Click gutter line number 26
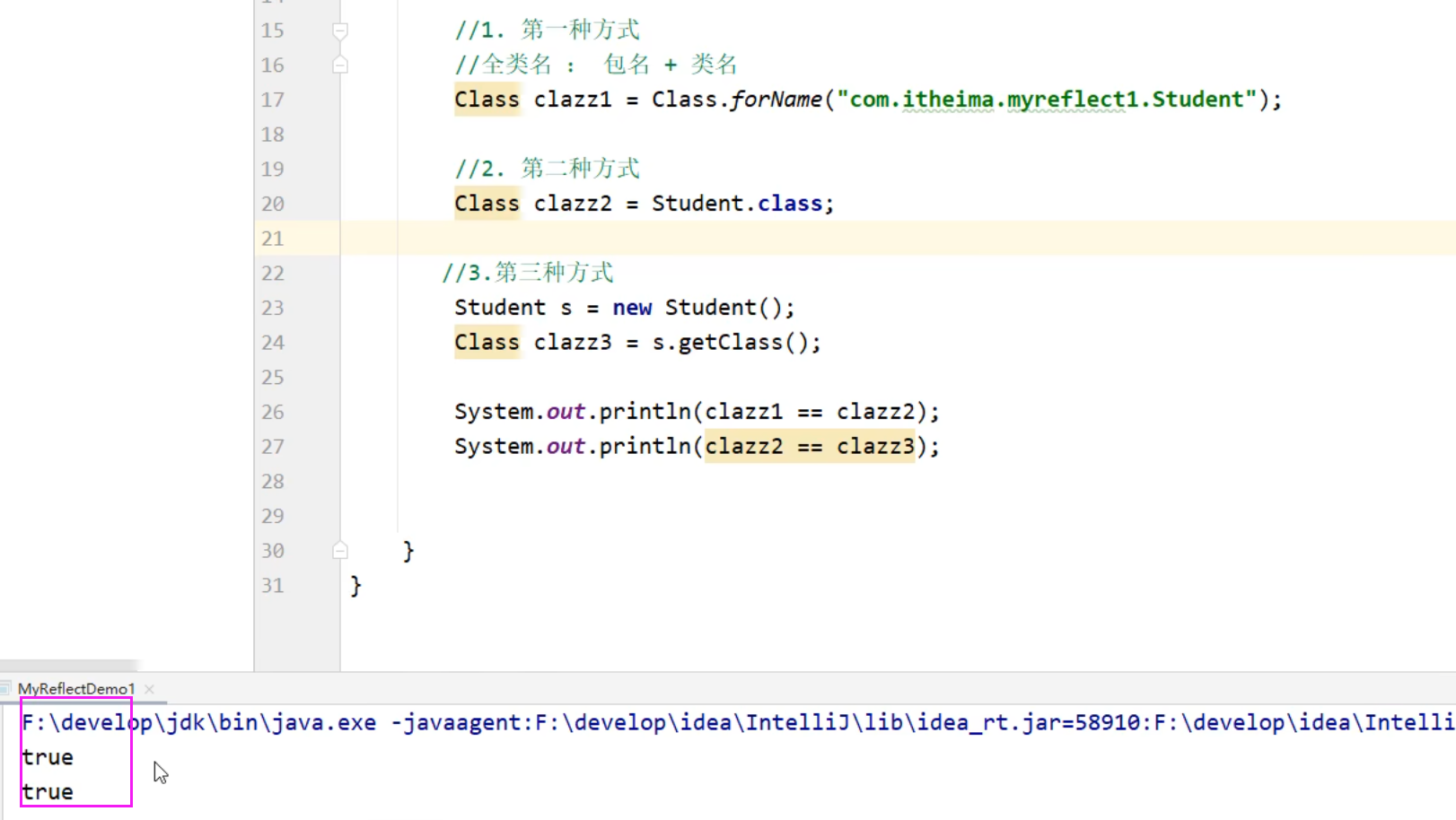Screen dimensions: 1456x820 click(x=273, y=413)
